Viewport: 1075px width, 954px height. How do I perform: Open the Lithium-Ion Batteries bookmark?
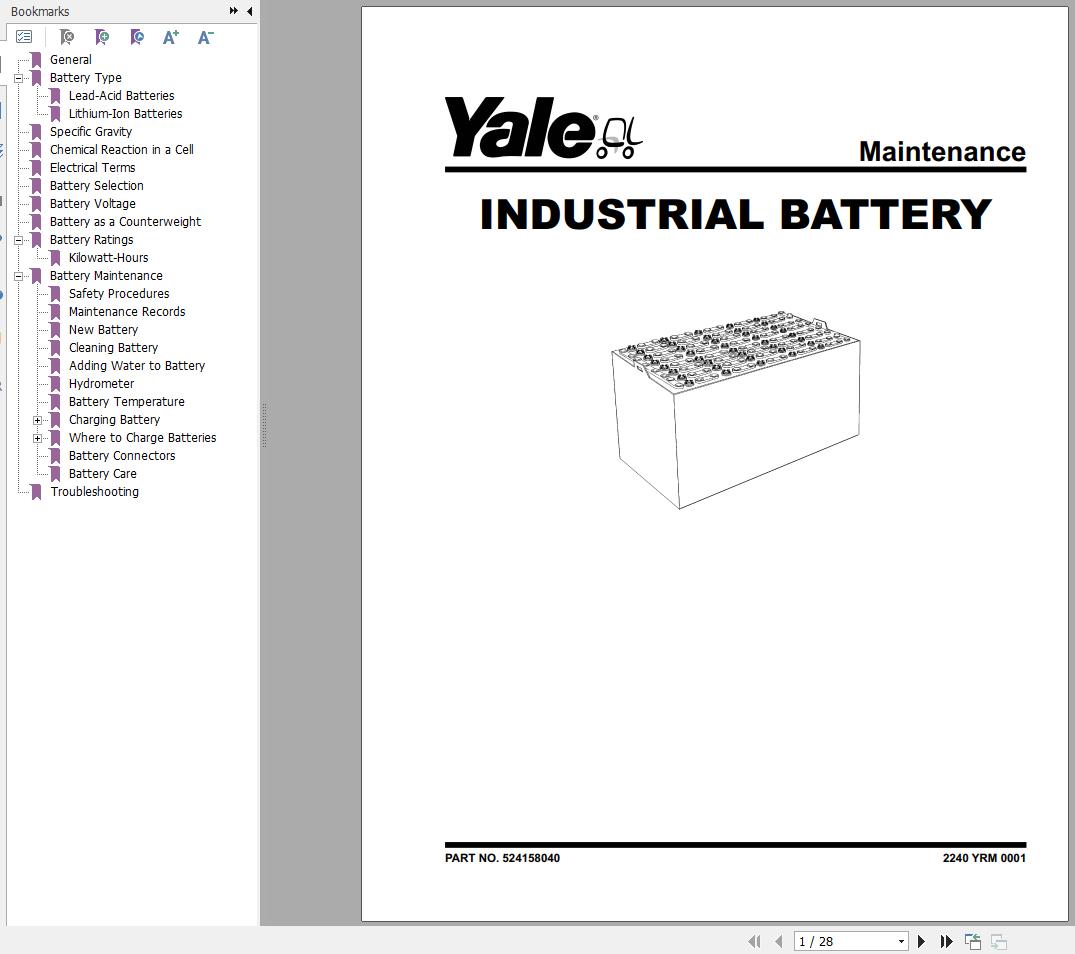[125, 114]
